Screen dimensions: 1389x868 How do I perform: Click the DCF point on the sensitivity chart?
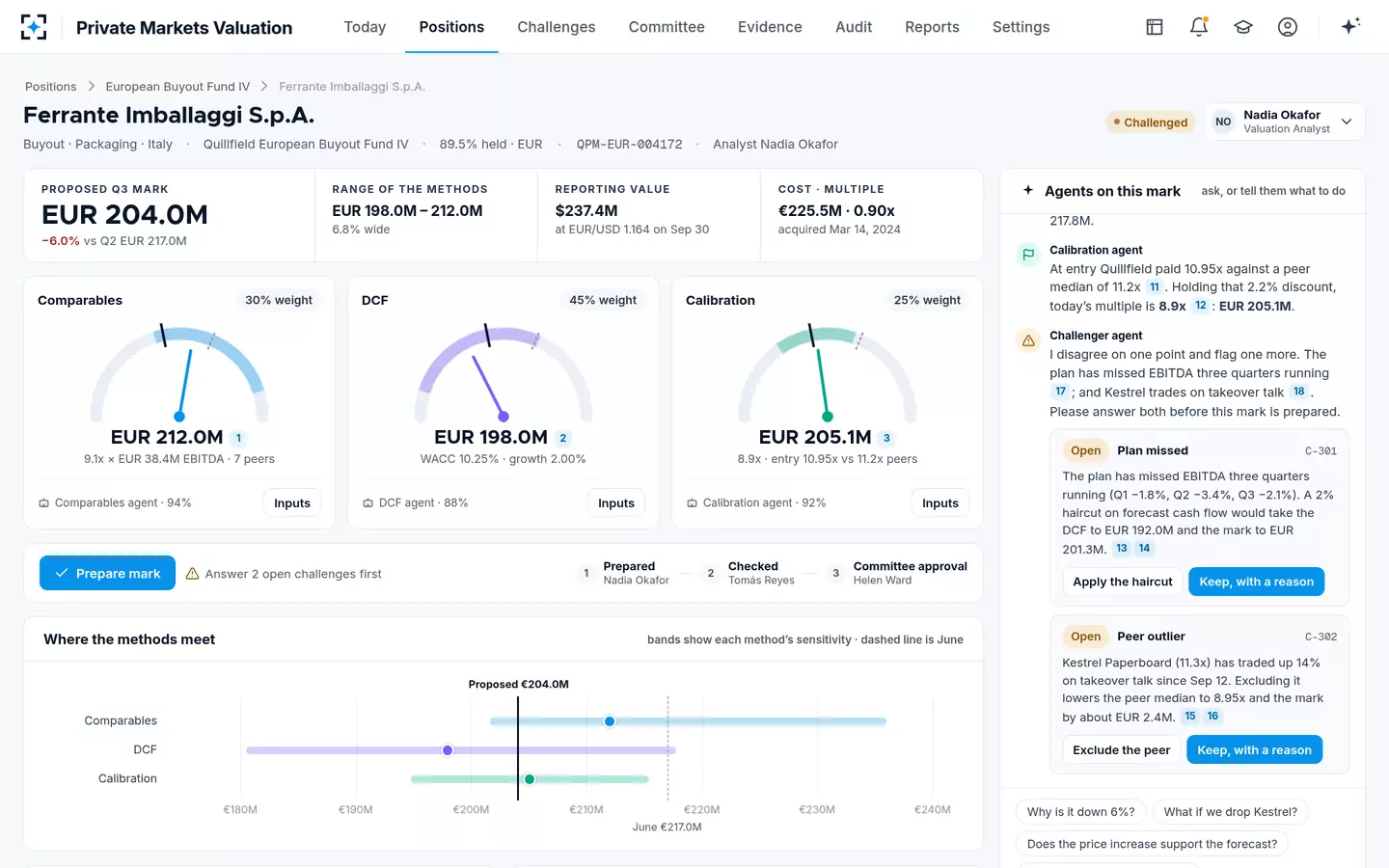click(448, 750)
